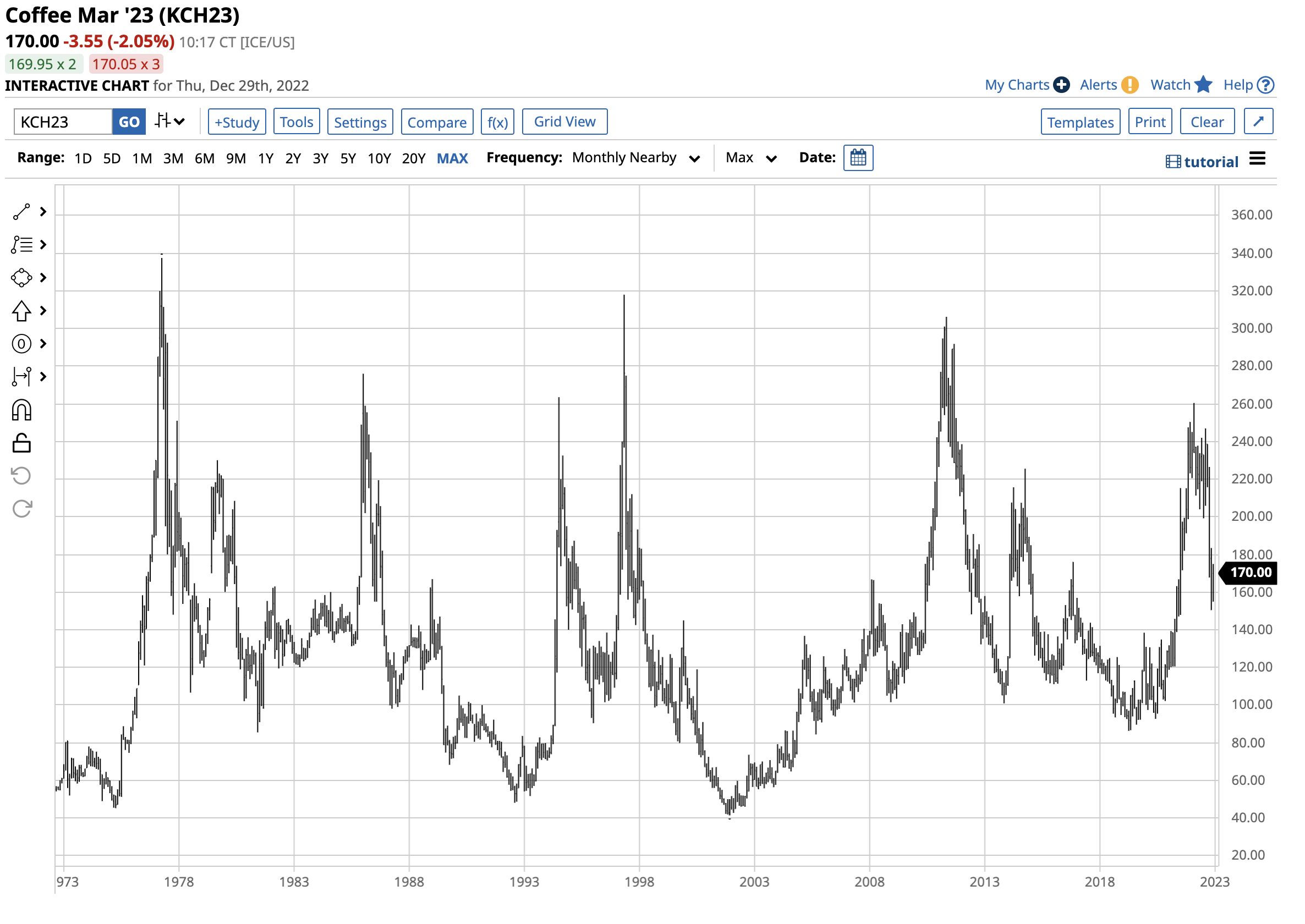Click the expand chart fullscreen icon

pyautogui.click(x=1259, y=122)
